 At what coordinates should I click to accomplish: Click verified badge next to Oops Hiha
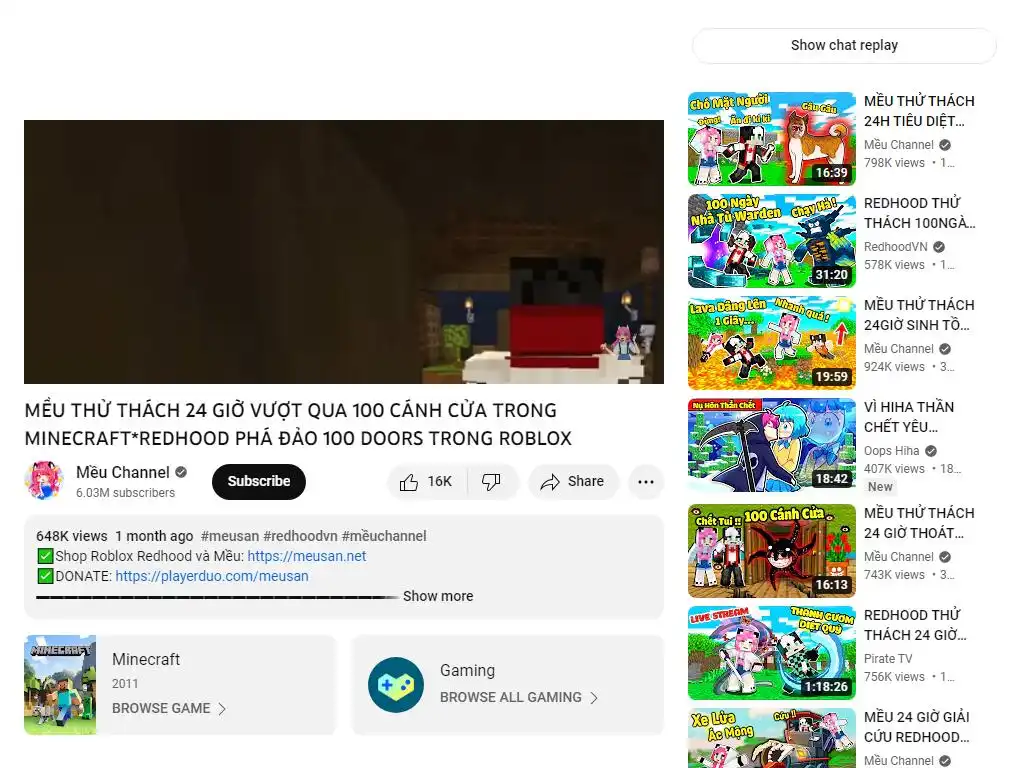(x=931, y=451)
